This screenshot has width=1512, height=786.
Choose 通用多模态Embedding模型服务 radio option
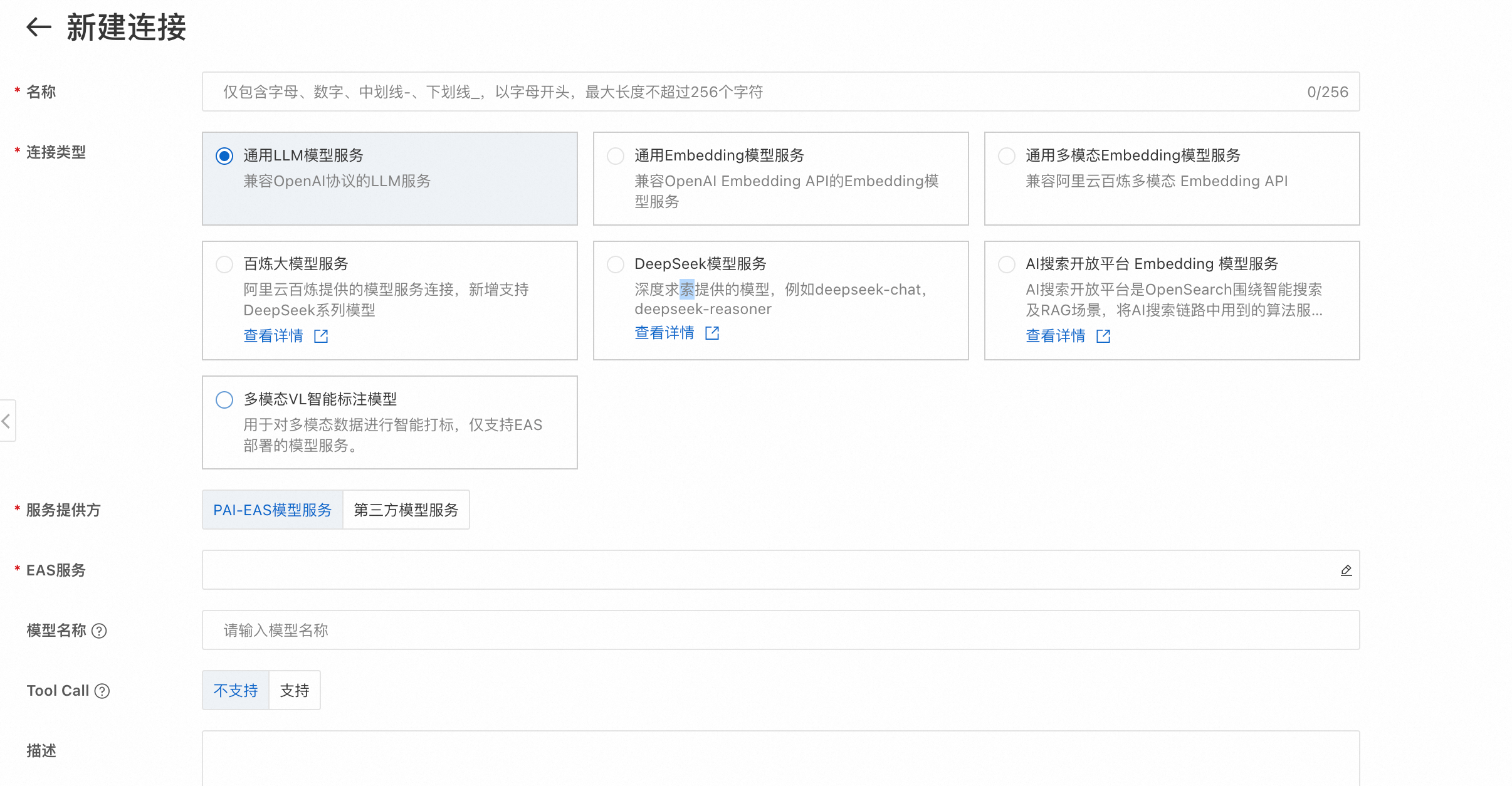pos(1007,156)
